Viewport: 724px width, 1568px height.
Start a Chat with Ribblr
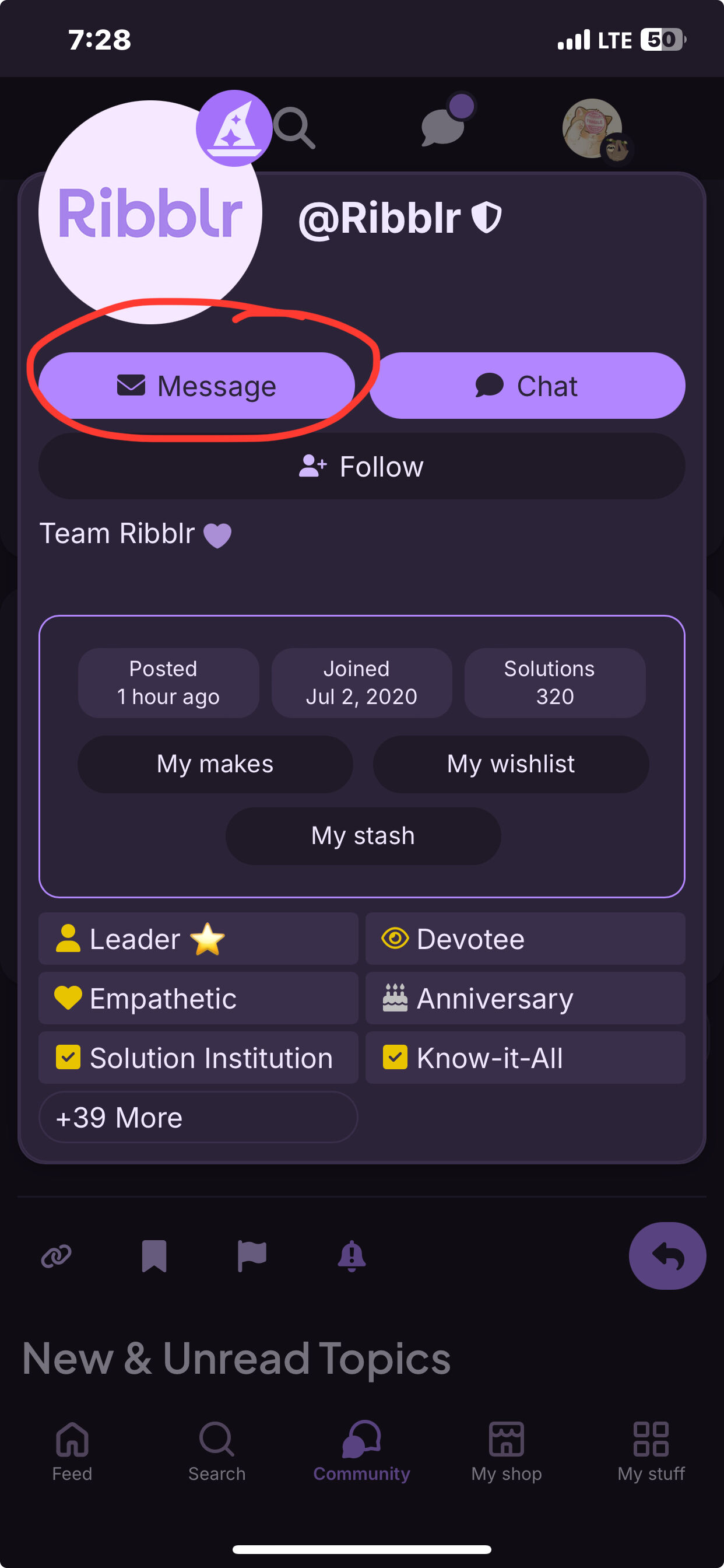tap(527, 386)
